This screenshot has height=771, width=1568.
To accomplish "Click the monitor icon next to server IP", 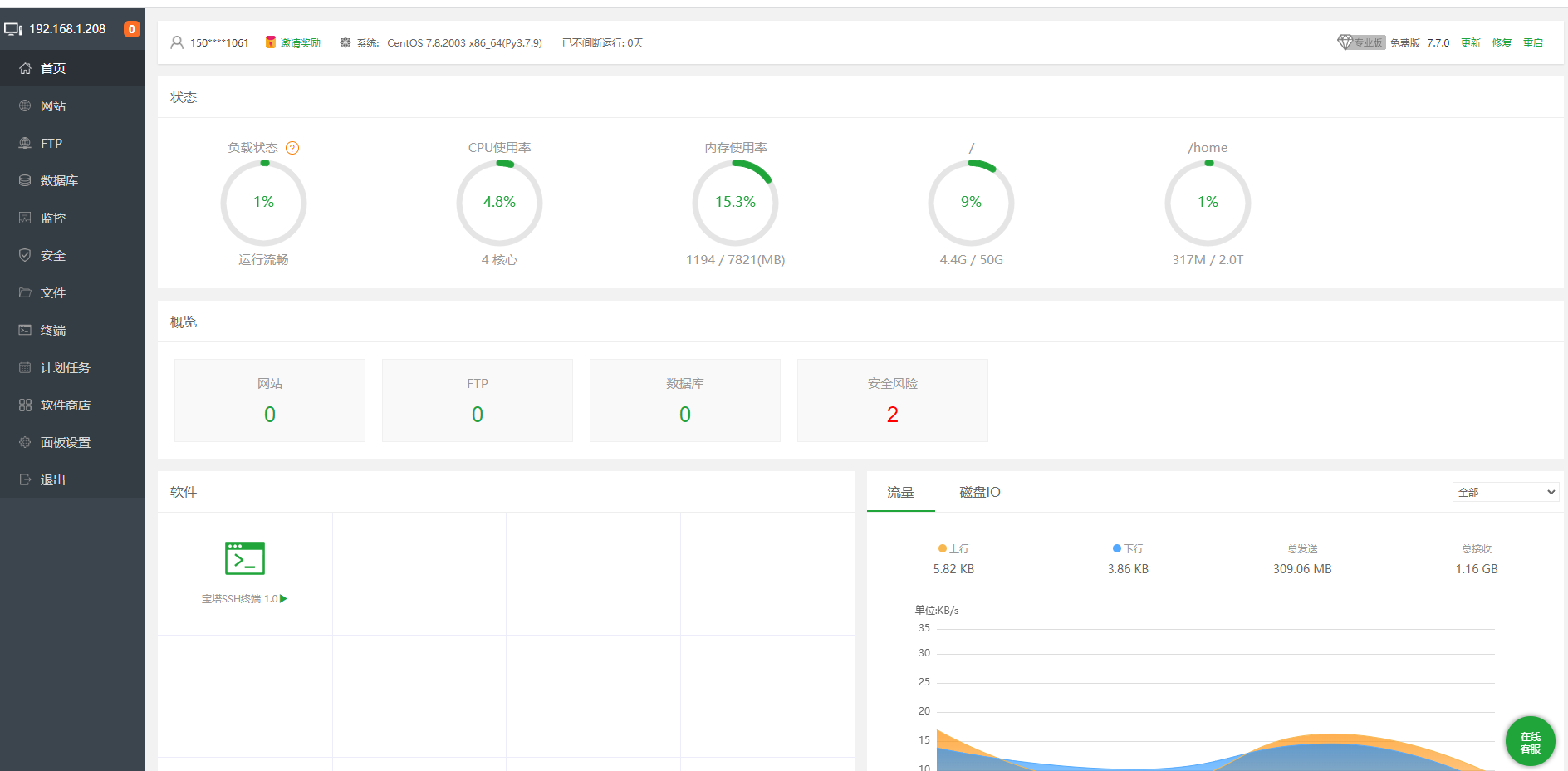I will [13, 29].
